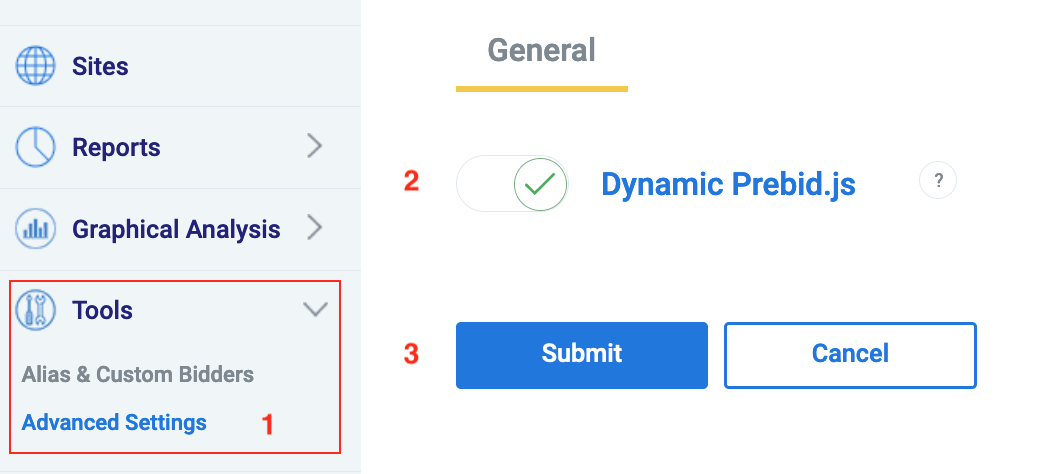Switch to the General tab
1060x474 pixels.
coord(541,50)
